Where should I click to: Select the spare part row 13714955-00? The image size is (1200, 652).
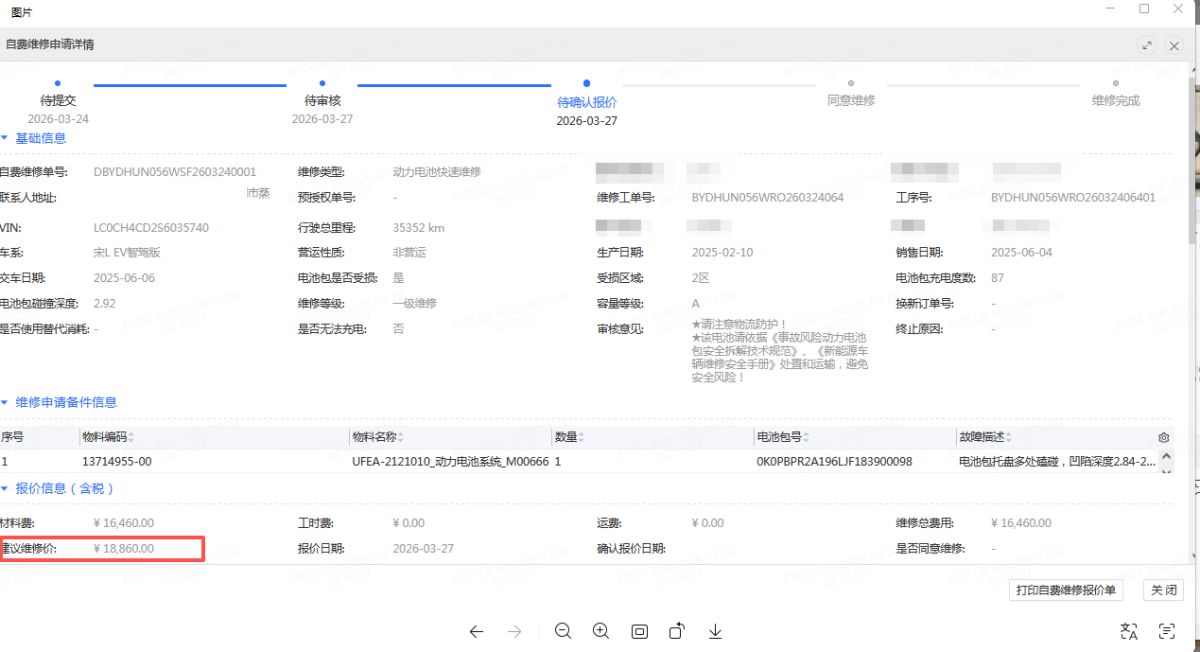[117, 462]
